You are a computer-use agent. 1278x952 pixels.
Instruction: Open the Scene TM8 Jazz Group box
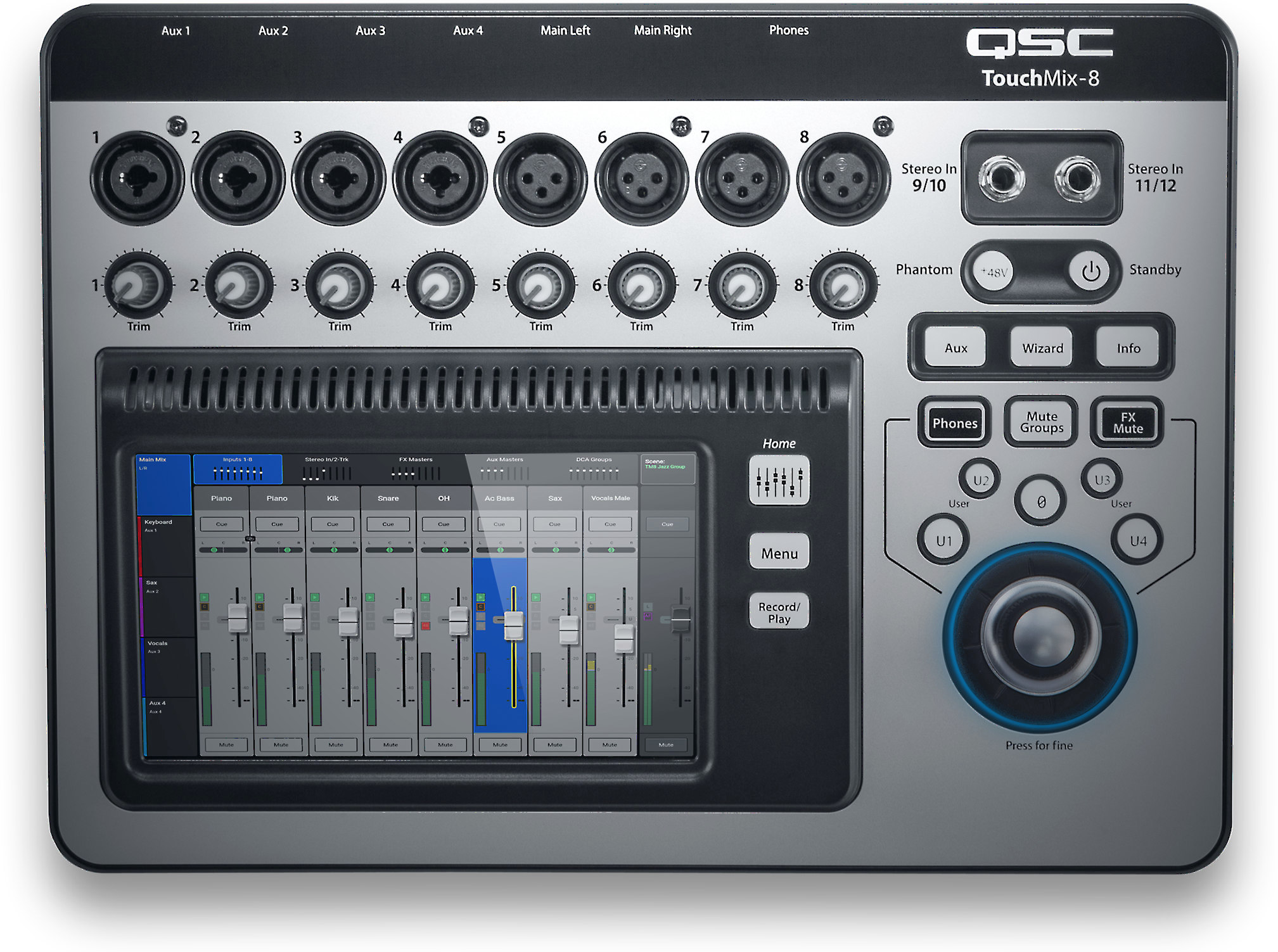(x=668, y=469)
